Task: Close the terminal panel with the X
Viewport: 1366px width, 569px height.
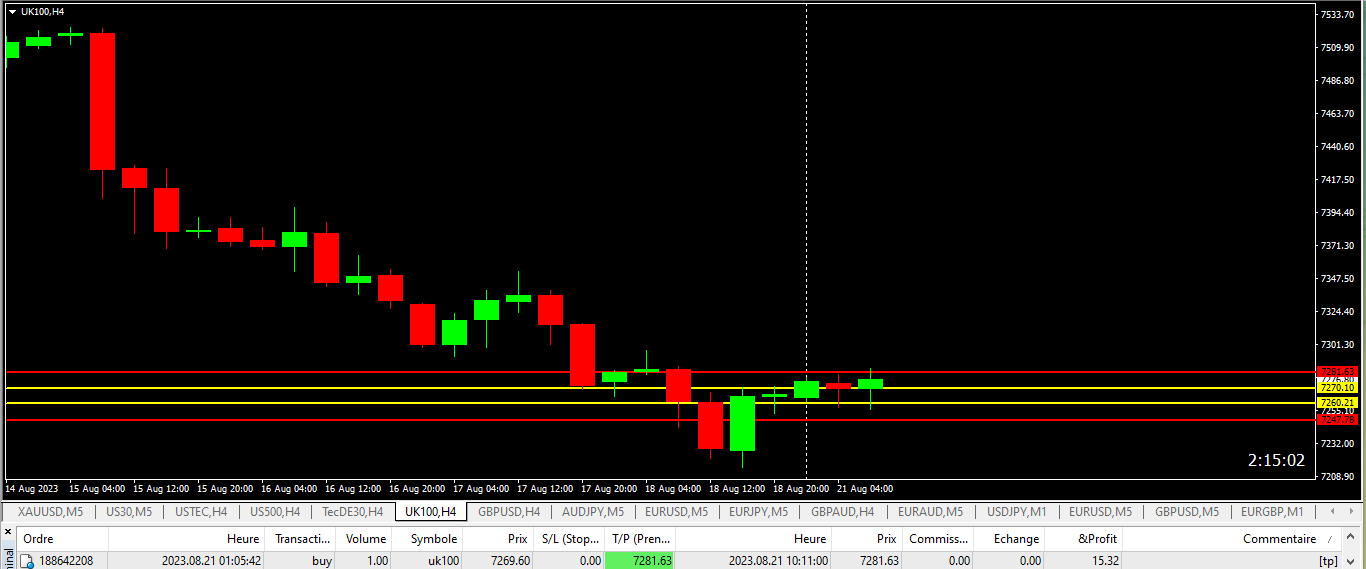Action: pos(8,532)
